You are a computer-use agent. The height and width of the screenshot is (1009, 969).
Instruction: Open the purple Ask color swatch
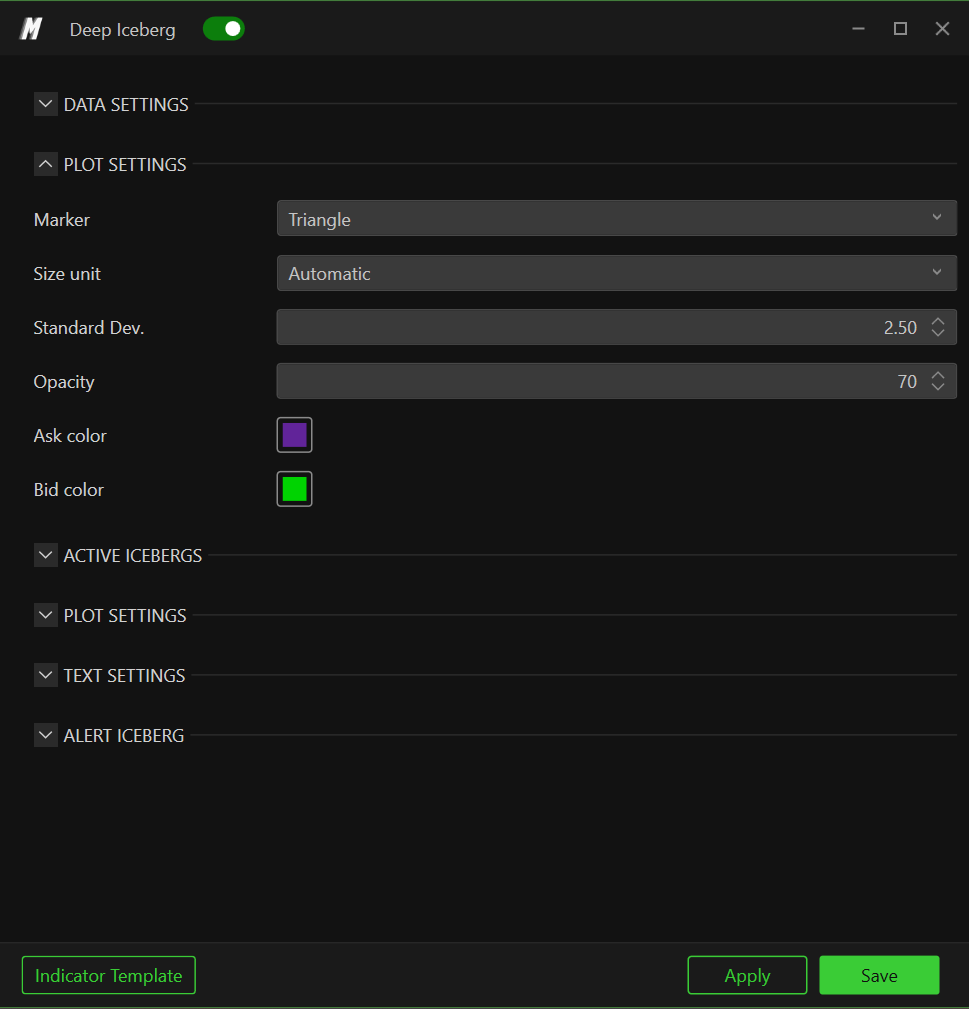295,435
